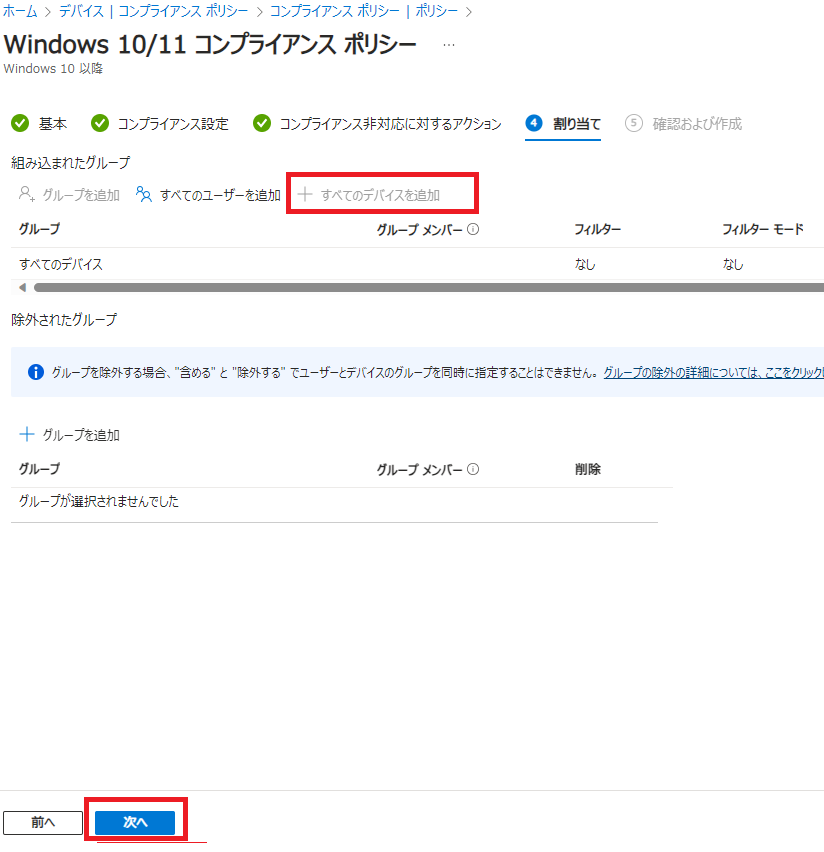Click the plus icon for excluded グループを追加

click(27, 435)
